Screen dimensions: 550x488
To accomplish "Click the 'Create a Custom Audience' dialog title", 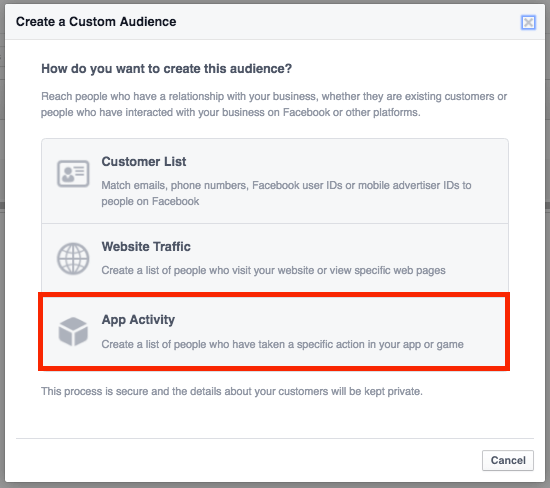I will [96, 22].
